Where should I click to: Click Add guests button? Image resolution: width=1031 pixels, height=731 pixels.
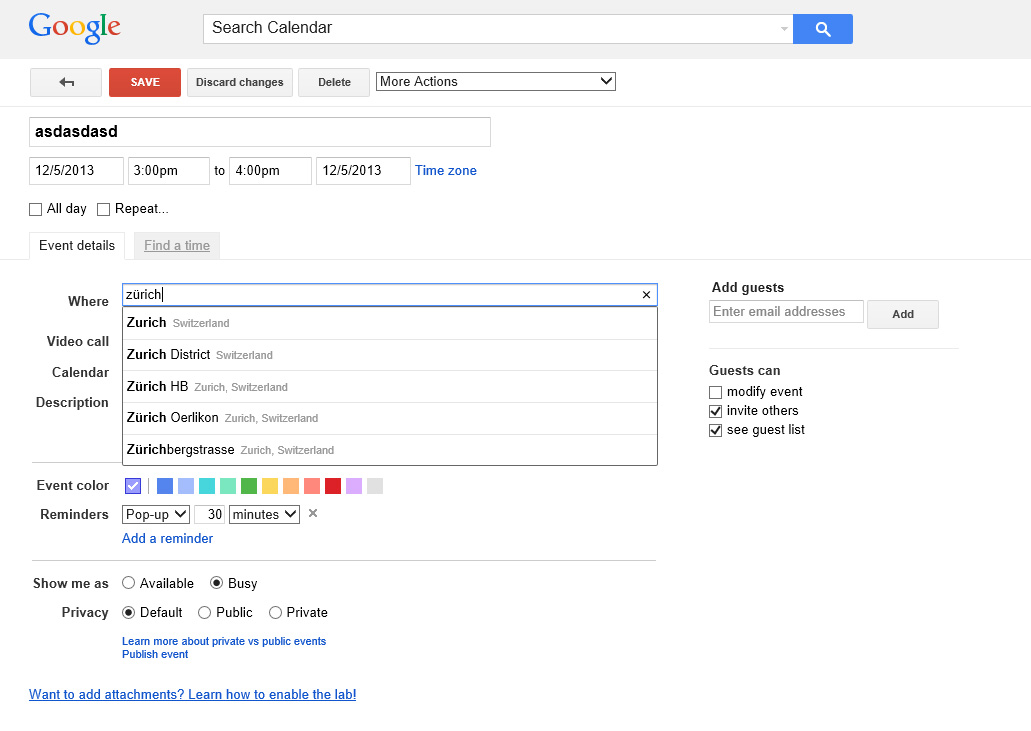(903, 314)
